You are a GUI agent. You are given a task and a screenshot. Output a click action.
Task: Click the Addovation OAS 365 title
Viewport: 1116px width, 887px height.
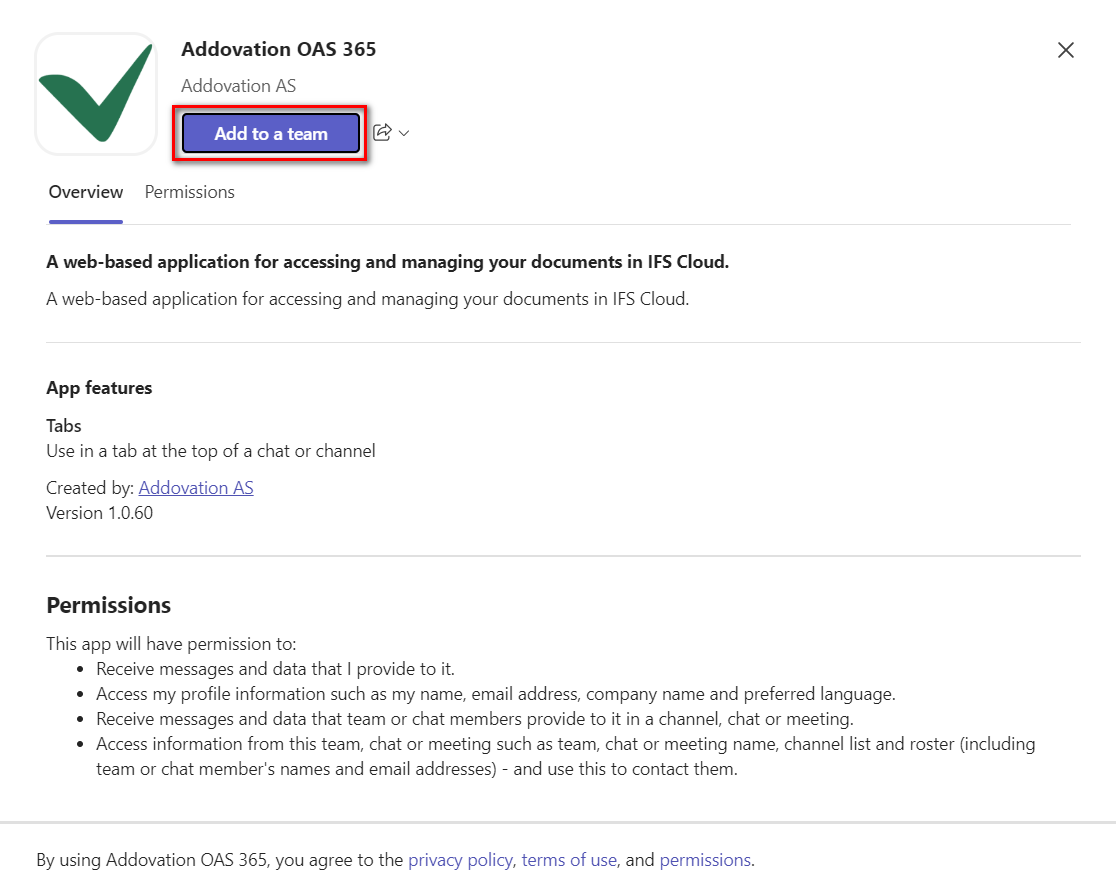278,49
